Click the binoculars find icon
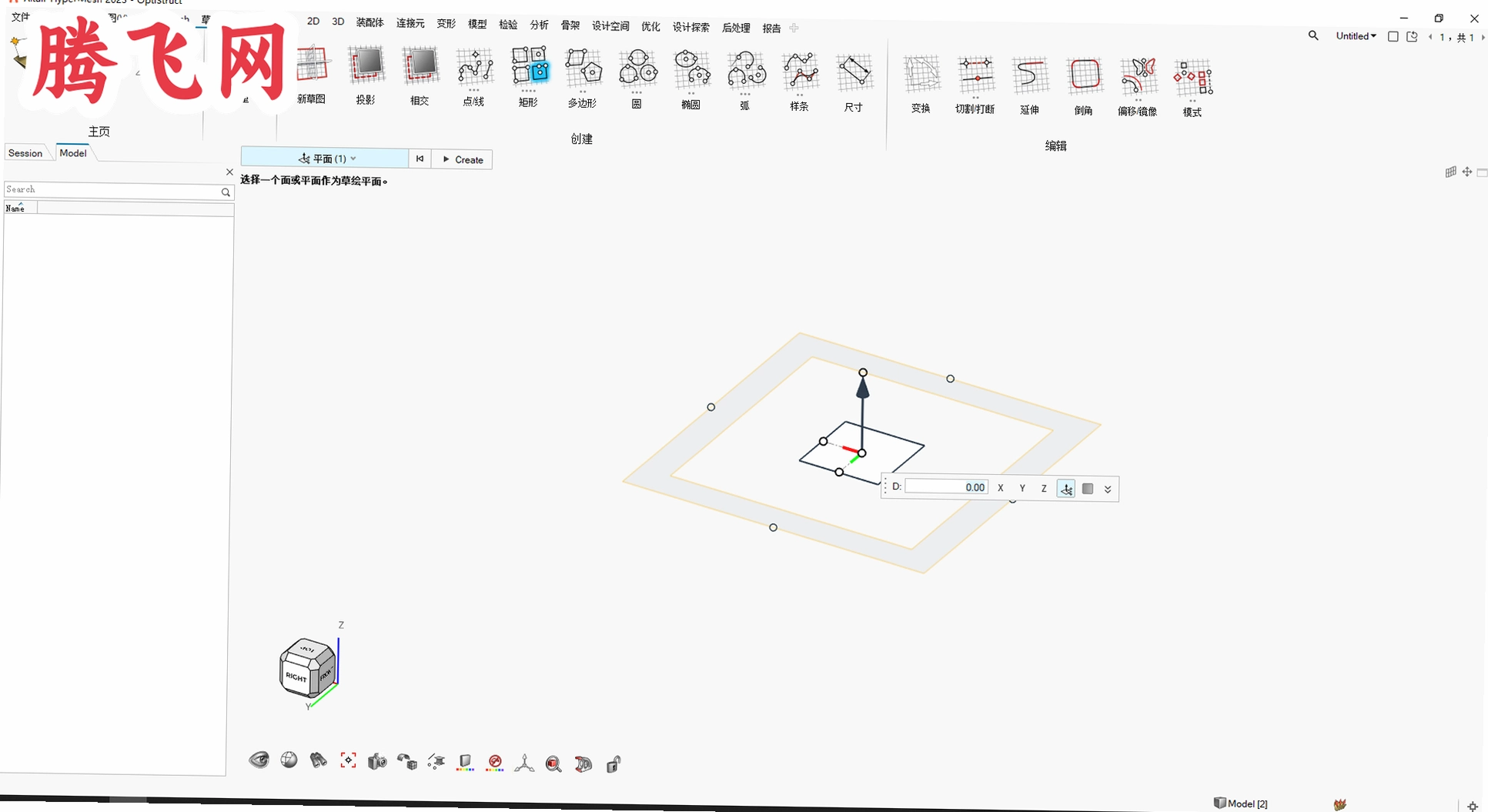The width and height of the screenshot is (1488, 812). pyautogui.click(x=318, y=760)
